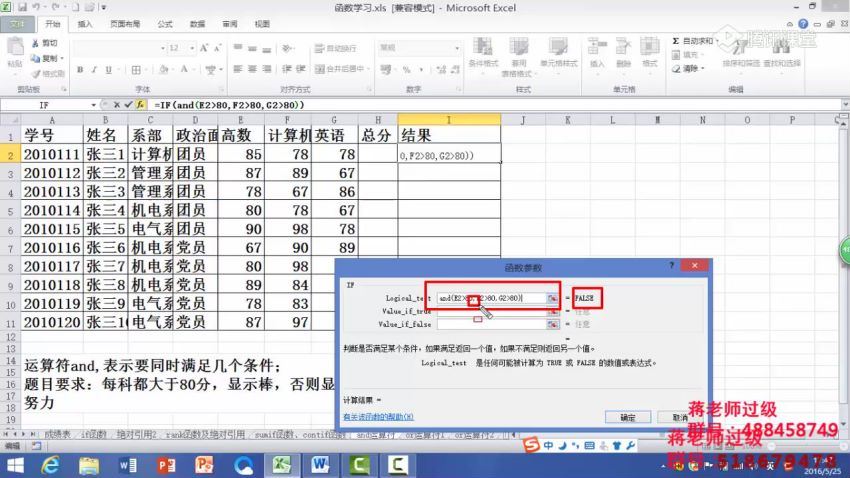Click the OK (确定) button in dialog

628,417
